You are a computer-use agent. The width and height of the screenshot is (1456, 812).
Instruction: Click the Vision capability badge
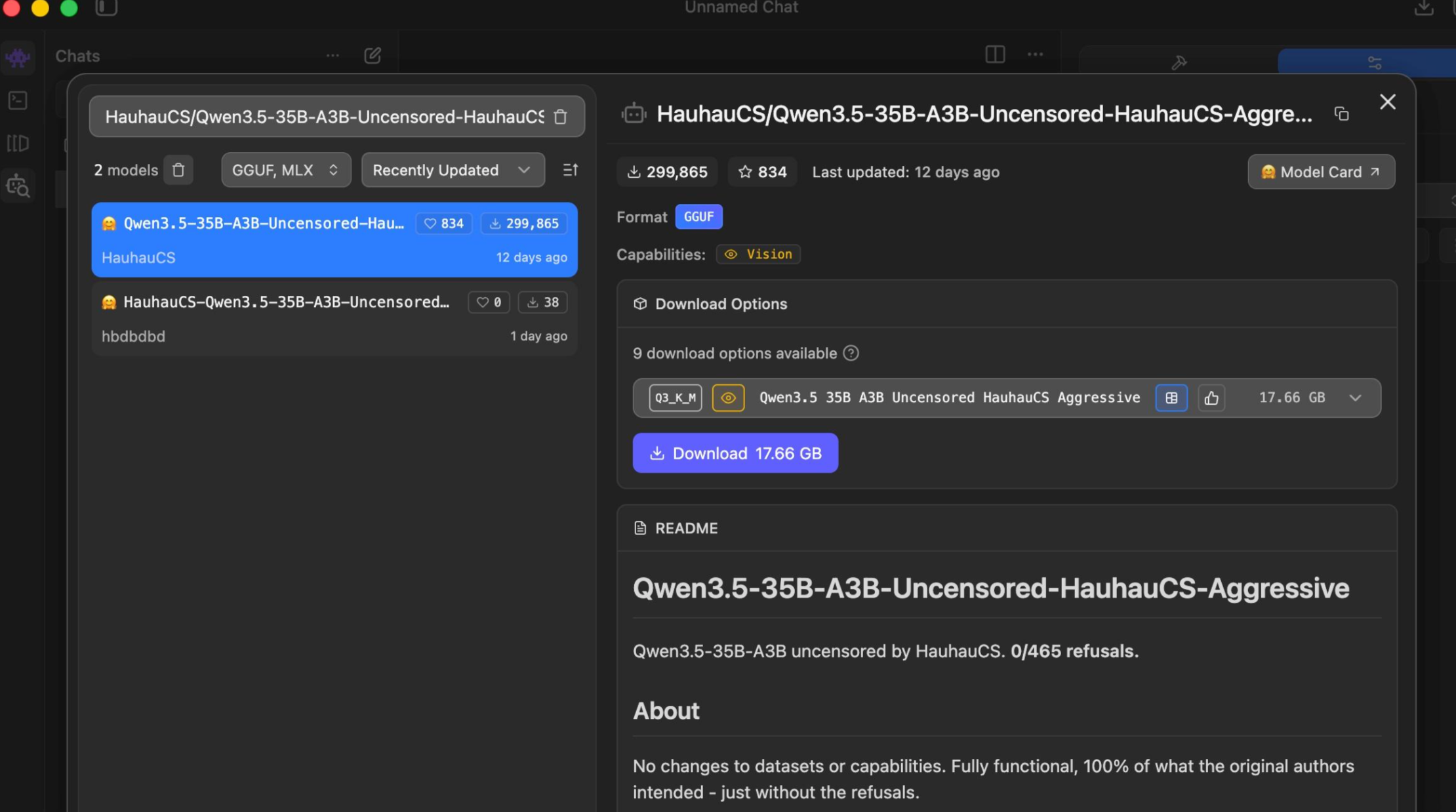[x=758, y=254]
